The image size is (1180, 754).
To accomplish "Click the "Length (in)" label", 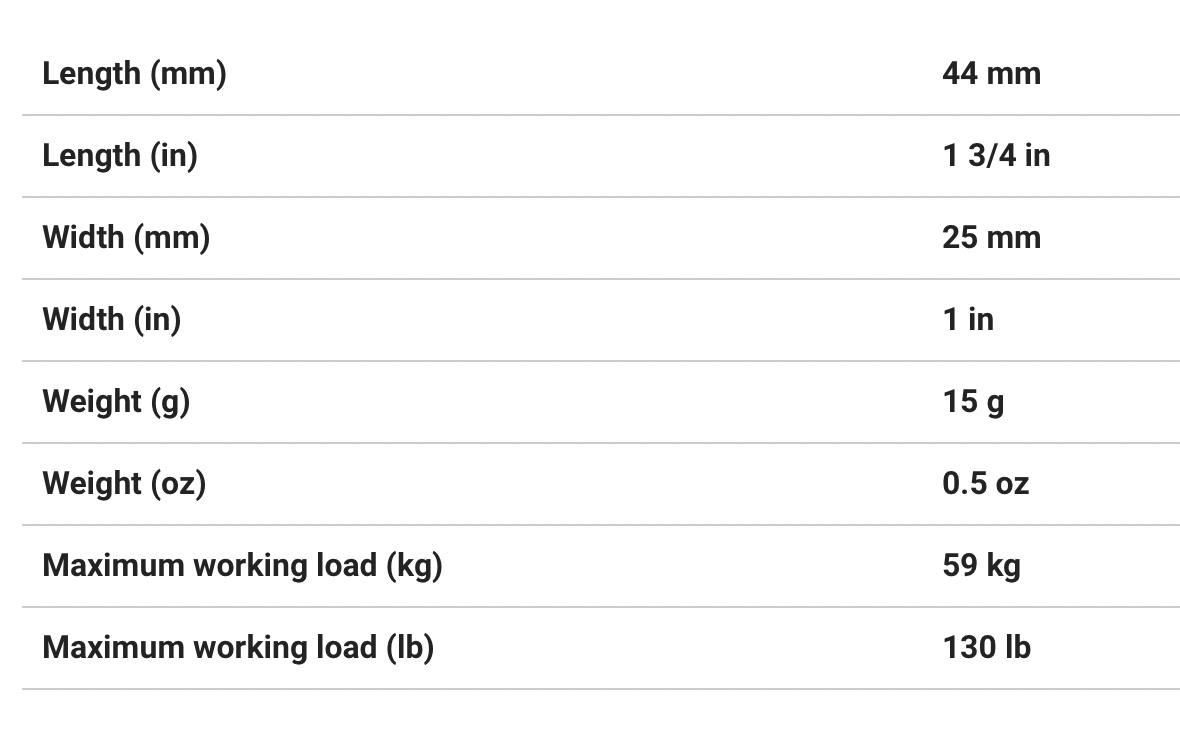I will tap(120, 155).
